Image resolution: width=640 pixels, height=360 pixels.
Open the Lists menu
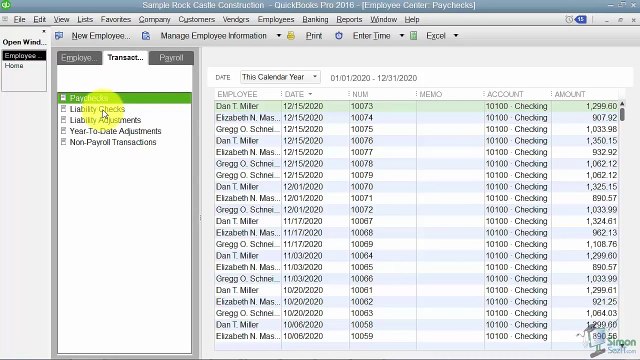click(x=85, y=20)
